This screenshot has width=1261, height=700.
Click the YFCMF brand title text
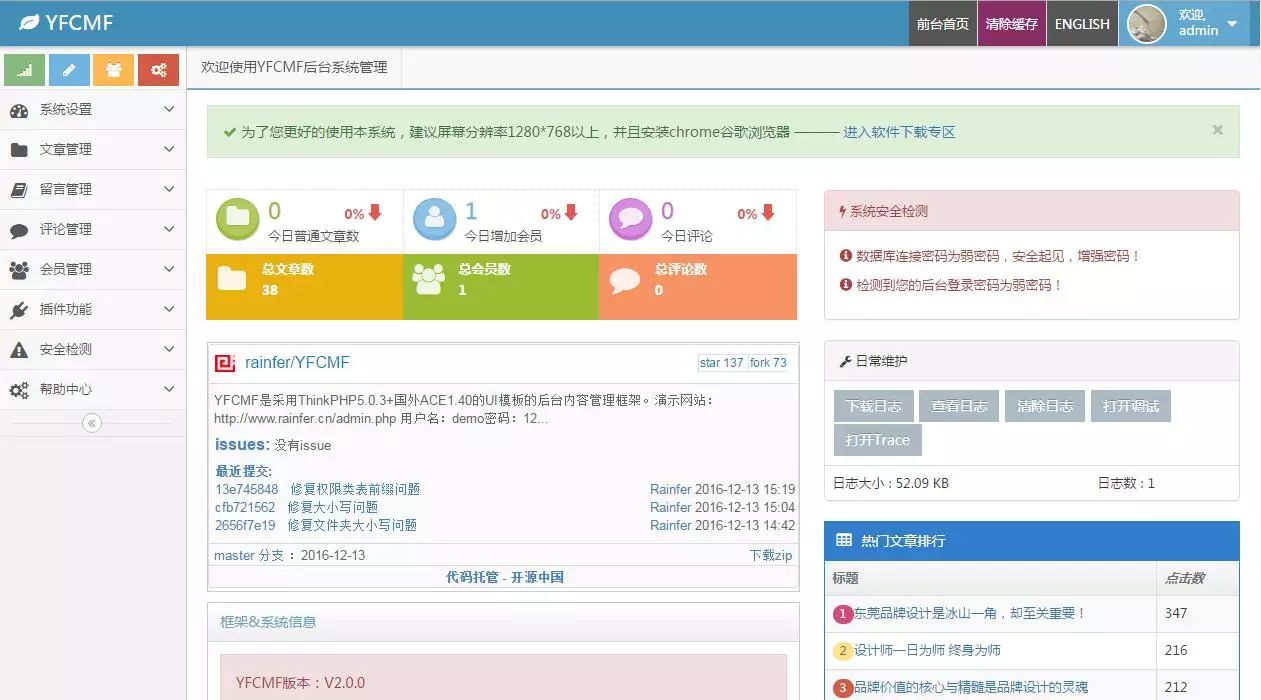[x=79, y=23]
